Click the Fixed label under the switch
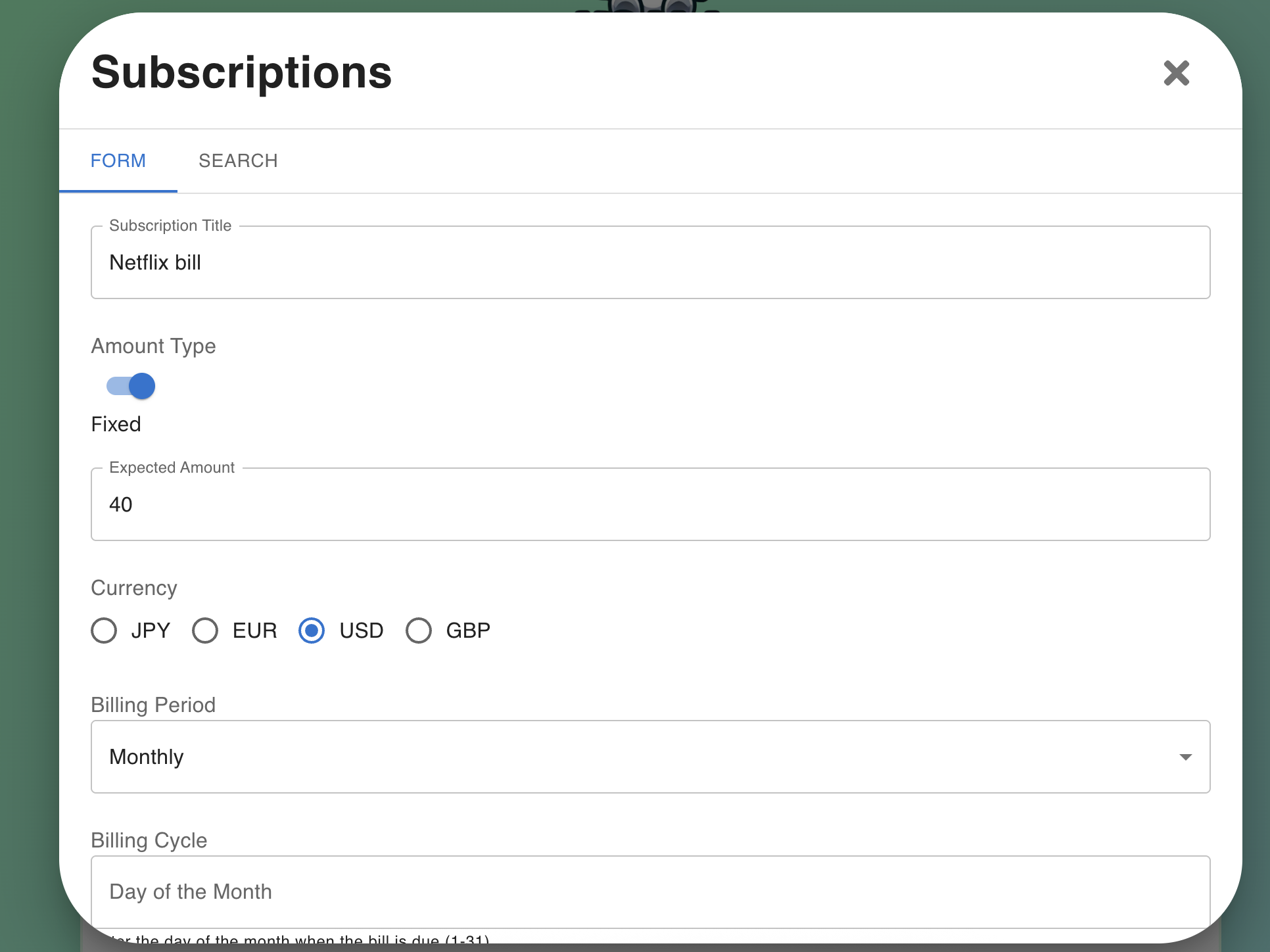Screen dimensions: 1270x952 (x=116, y=424)
